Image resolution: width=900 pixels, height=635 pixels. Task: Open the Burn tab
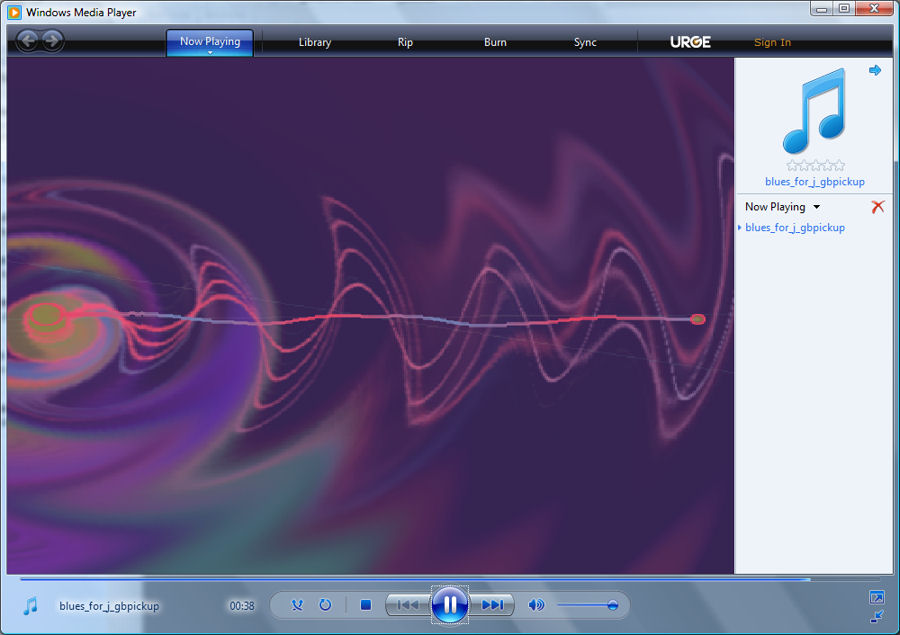(495, 42)
